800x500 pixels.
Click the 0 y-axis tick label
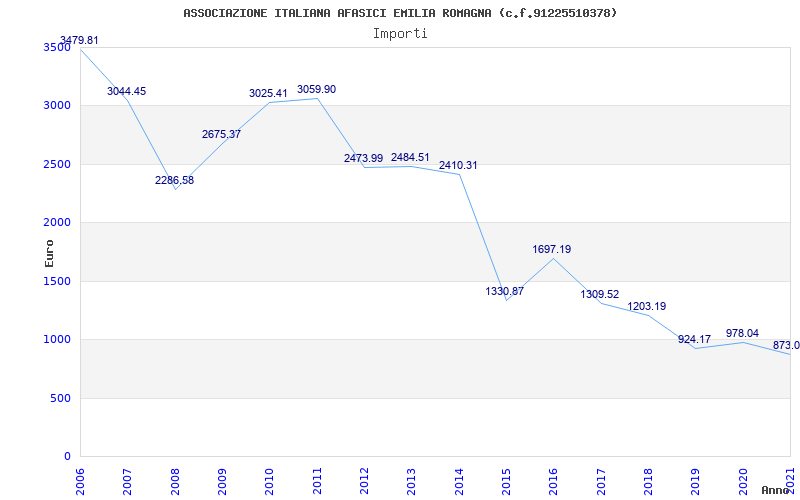coord(67,456)
